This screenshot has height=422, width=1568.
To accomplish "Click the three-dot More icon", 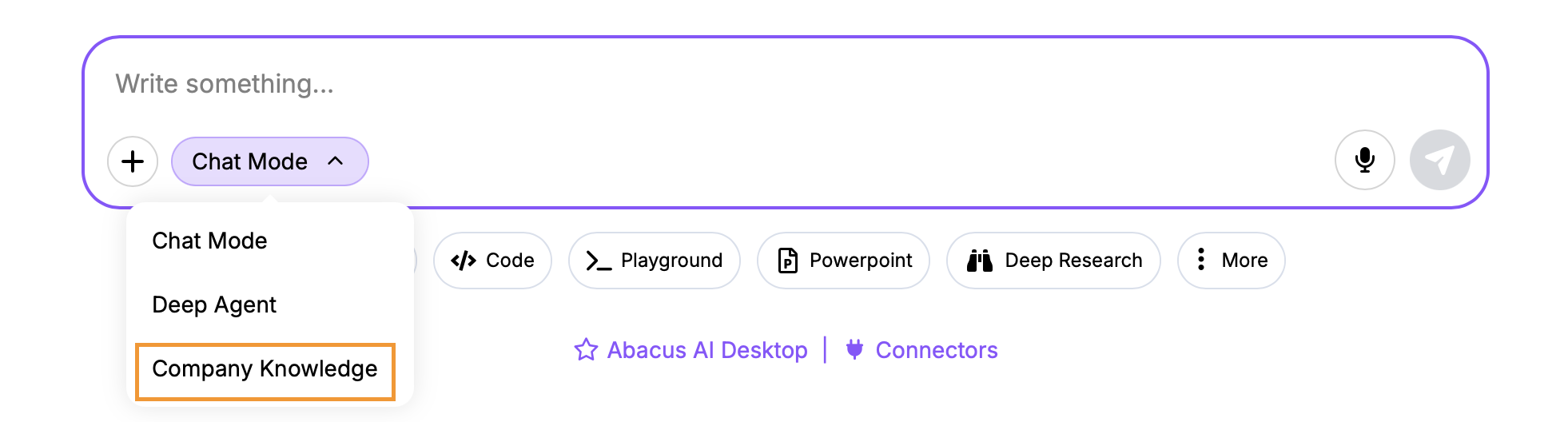I will click(x=1200, y=260).
